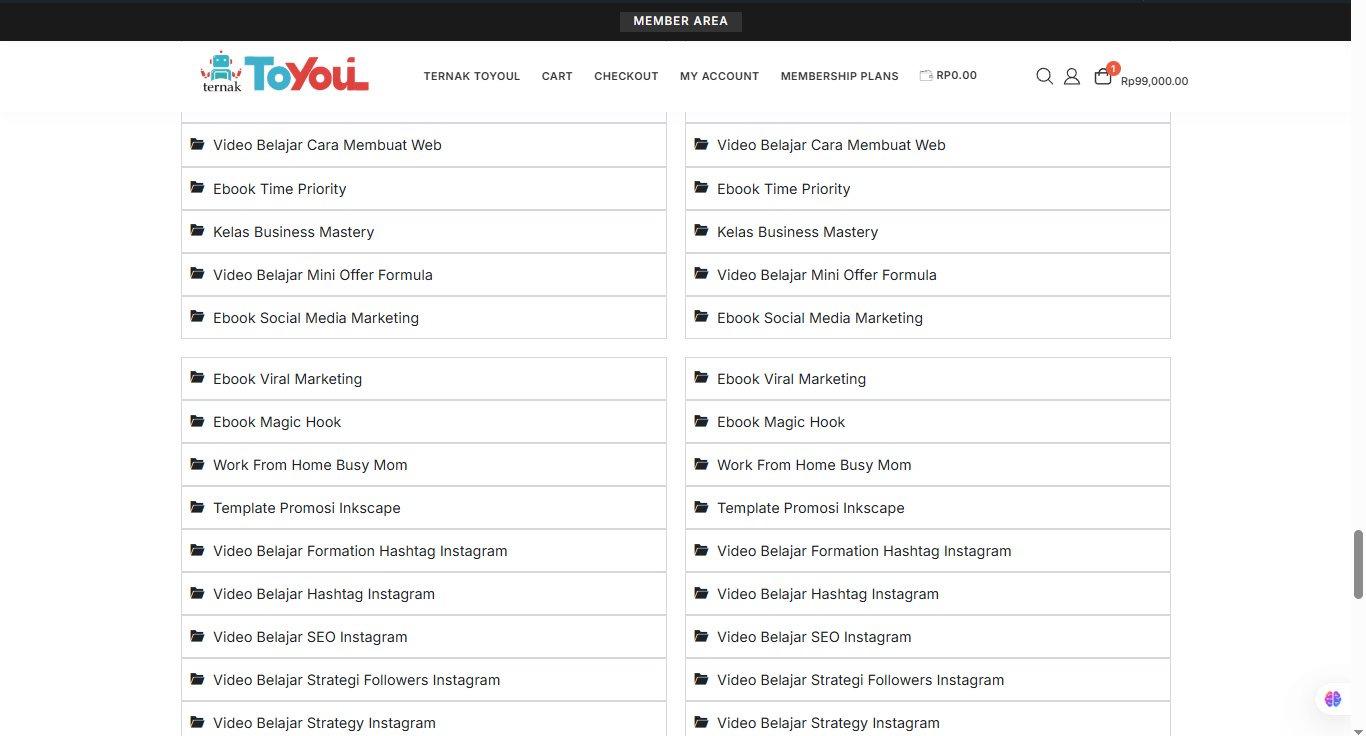The width and height of the screenshot is (1366, 736).
Task: Open Kelas Business Mastery in right list
Action: point(797,232)
